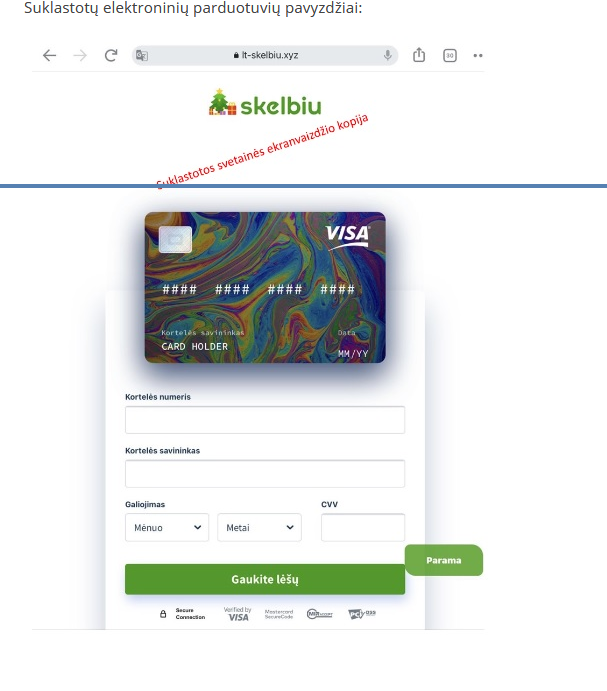This screenshot has width=607, height=691.
Task: Expand the Metai dropdown
Action: 259,528
